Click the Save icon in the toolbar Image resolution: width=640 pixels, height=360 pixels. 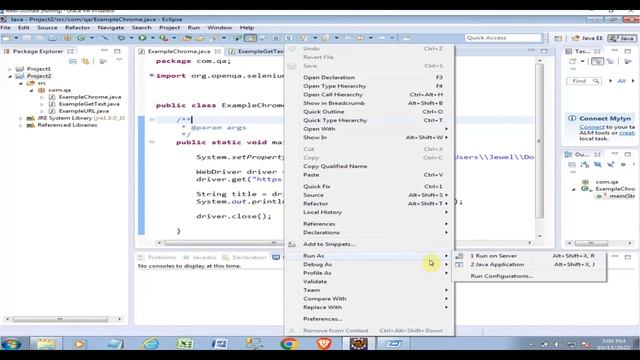(27, 38)
